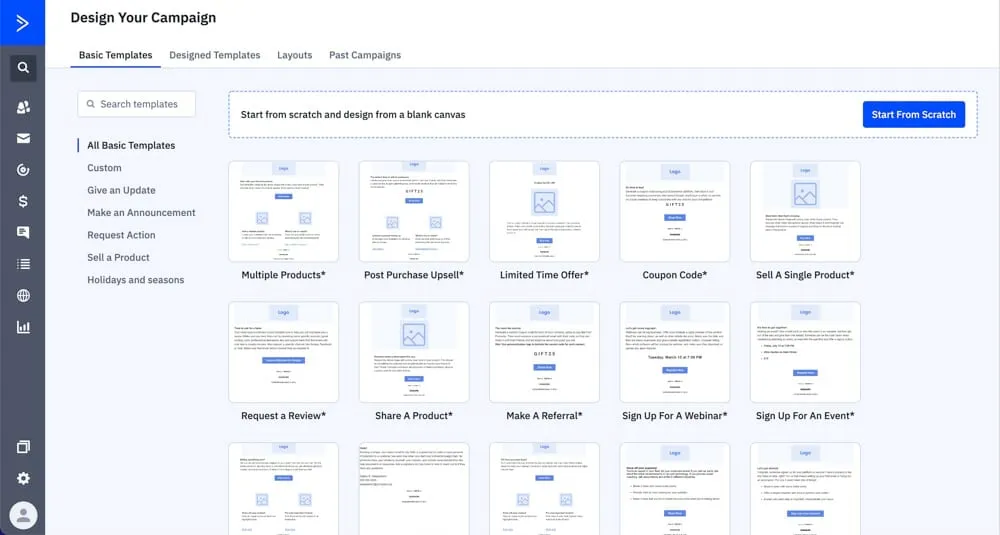Filter templates by Sell a Product
This screenshot has width=1000, height=535.
pos(118,257)
